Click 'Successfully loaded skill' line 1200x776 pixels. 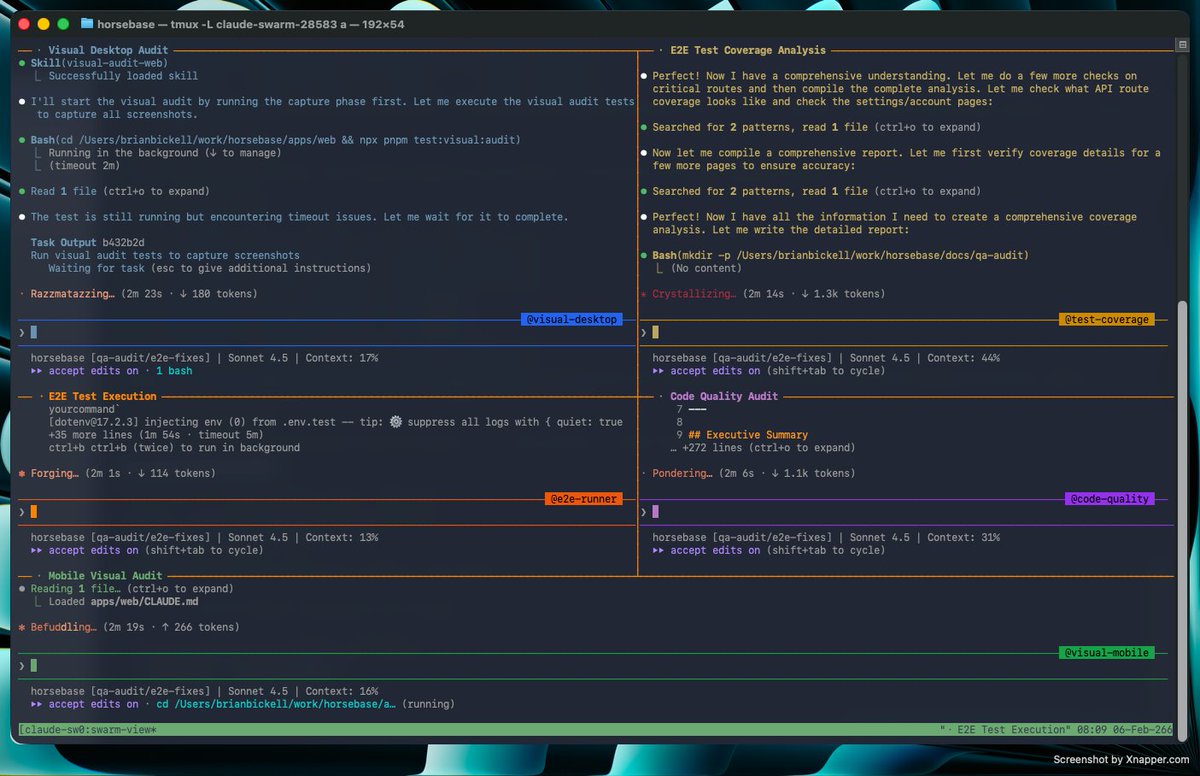[123, 76]
